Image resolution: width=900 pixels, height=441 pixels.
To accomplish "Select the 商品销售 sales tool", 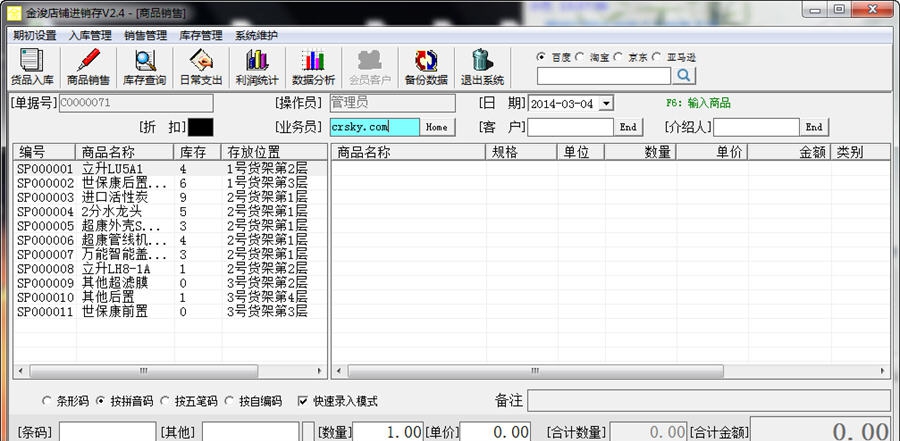I will coord(88,67).
